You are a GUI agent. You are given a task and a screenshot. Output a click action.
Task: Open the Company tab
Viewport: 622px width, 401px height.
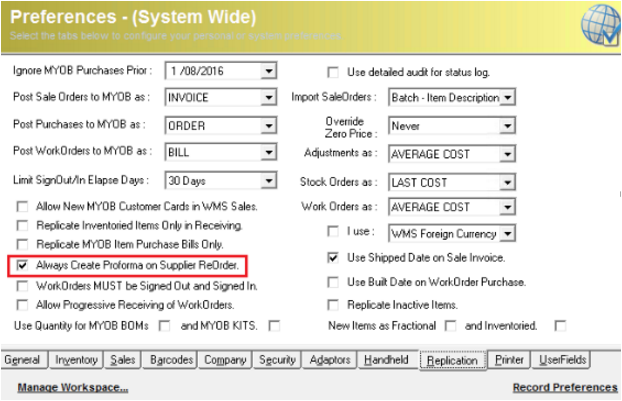pos(225,360)
